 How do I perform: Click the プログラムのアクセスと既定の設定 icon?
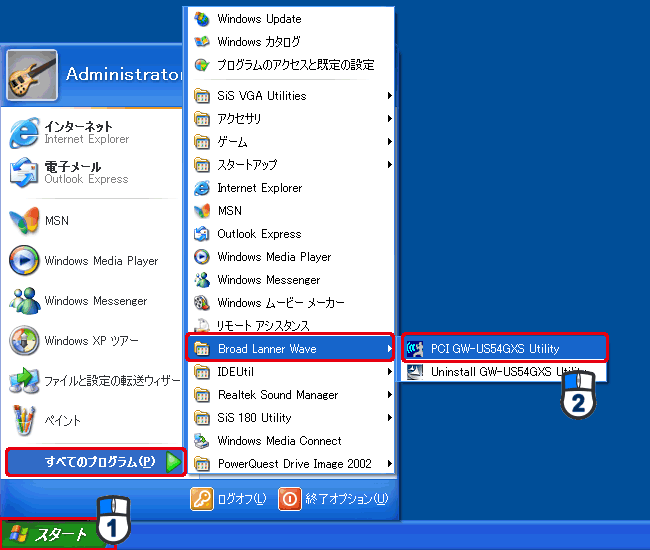202,65
